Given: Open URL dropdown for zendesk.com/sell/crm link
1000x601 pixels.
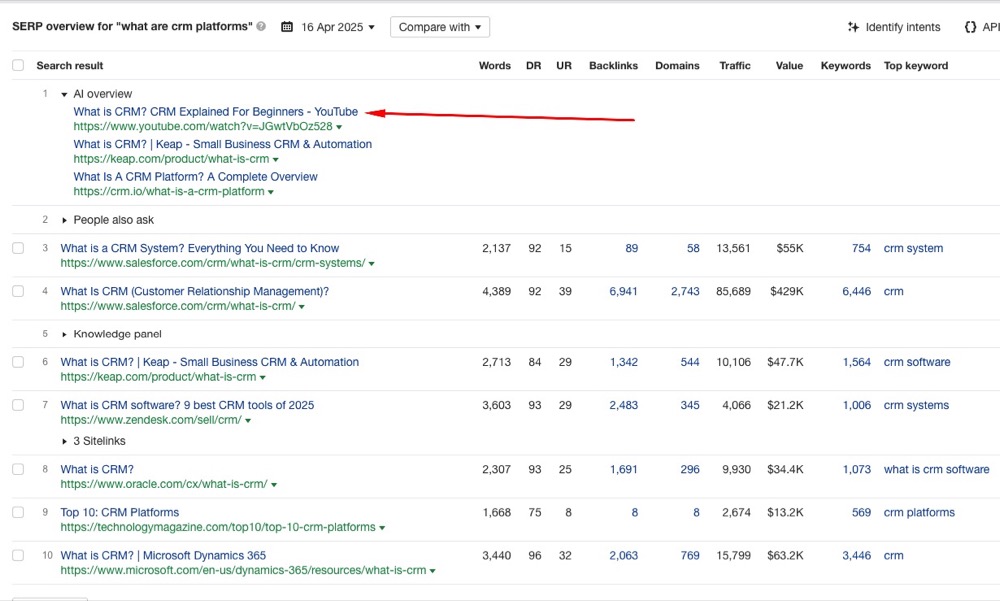Looking at the screenshot, I should coord(248,420).
